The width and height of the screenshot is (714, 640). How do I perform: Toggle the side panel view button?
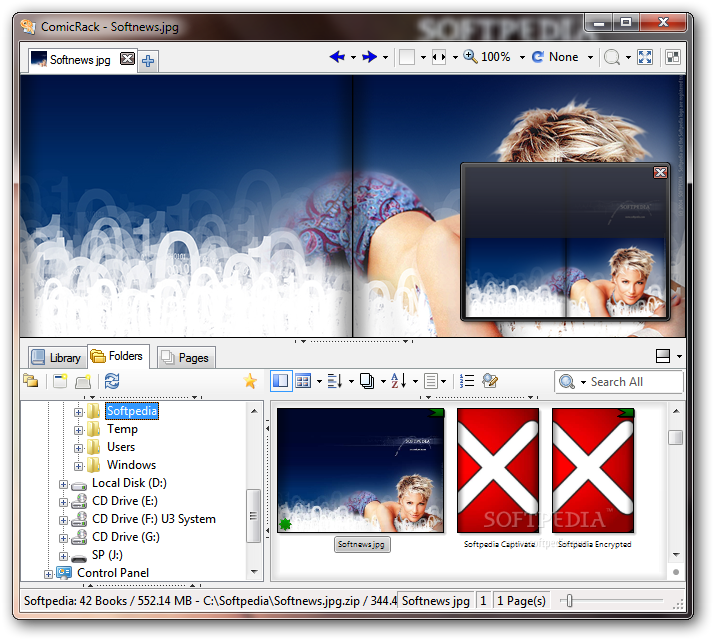tap(280, 381)
